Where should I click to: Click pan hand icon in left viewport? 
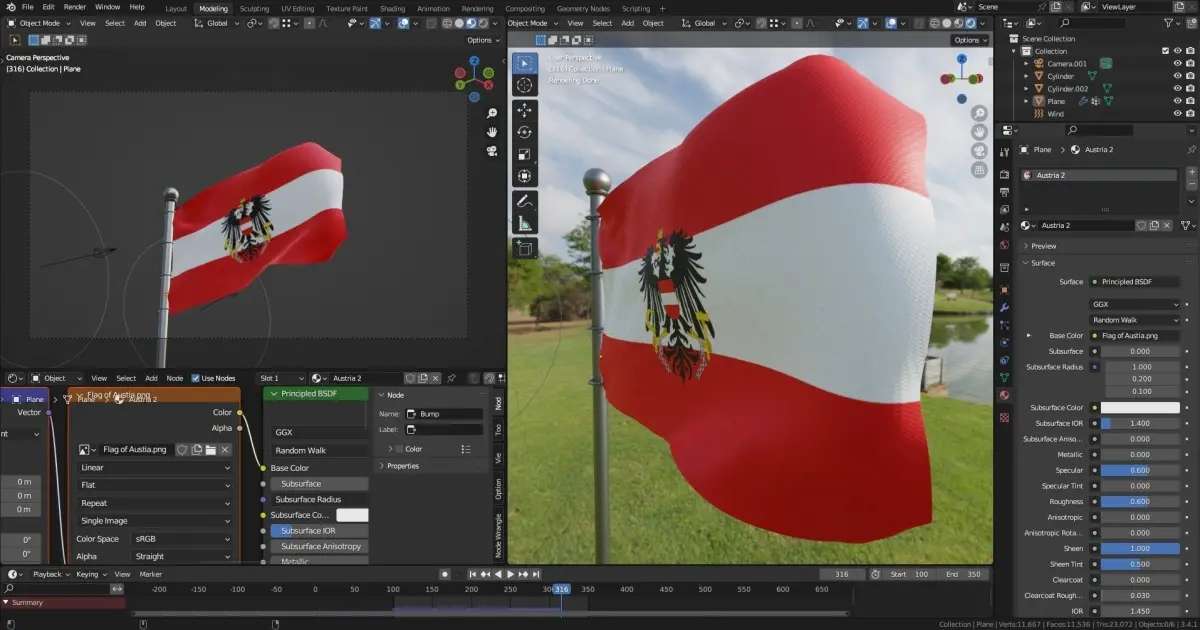[492, 132]
